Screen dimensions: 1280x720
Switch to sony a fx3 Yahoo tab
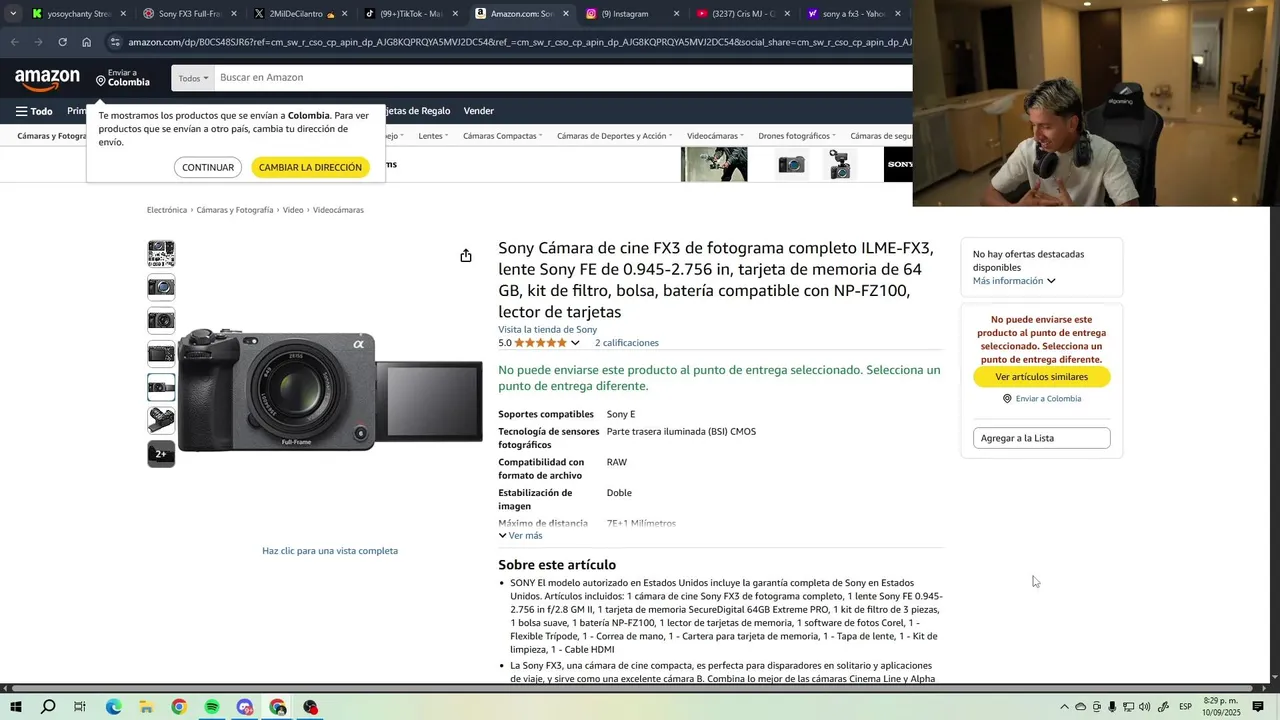851,14
